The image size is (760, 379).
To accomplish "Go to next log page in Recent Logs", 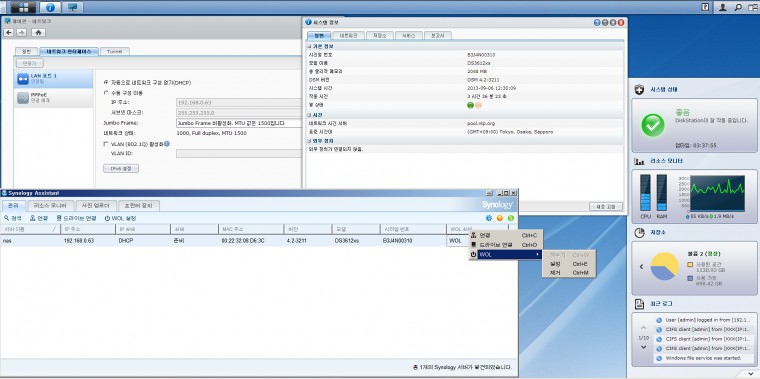I will 643,347.
